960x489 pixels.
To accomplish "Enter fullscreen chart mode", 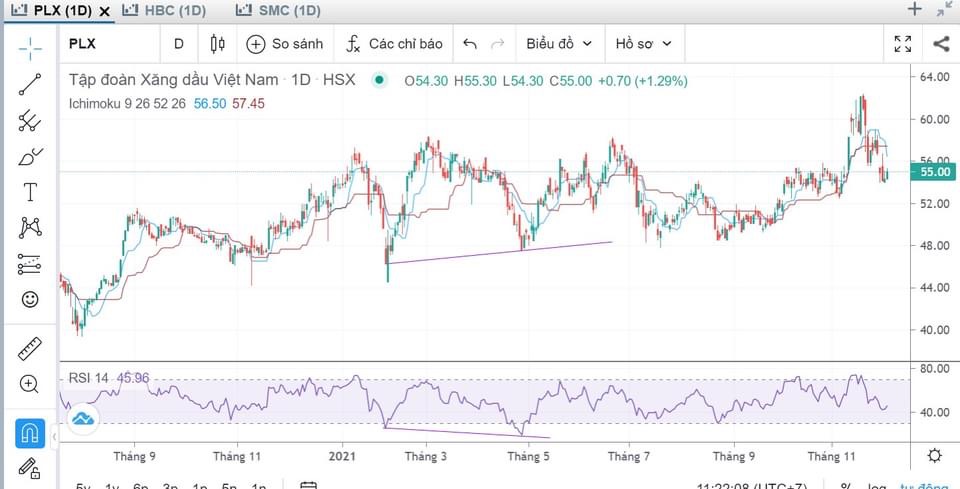I will tap(902, 44).
